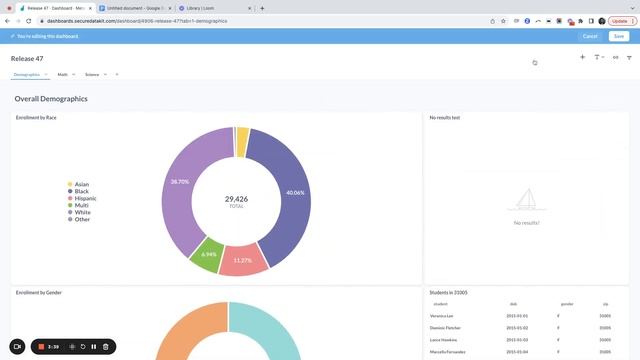640x360 pixels.
Task: Select the Demographics dashboard tab
Action: 27,75
